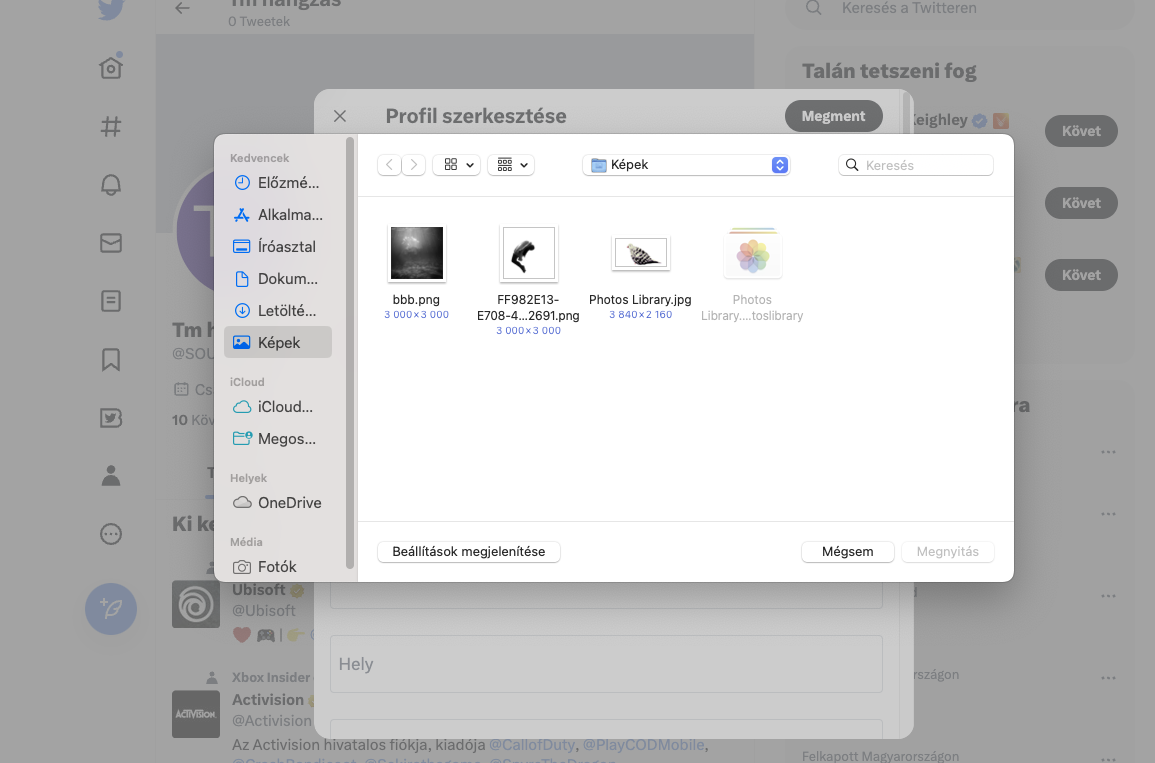Click the Activision avatar
The height and width of the screenshot is (763, 1155).
click(x=196, y=714)
